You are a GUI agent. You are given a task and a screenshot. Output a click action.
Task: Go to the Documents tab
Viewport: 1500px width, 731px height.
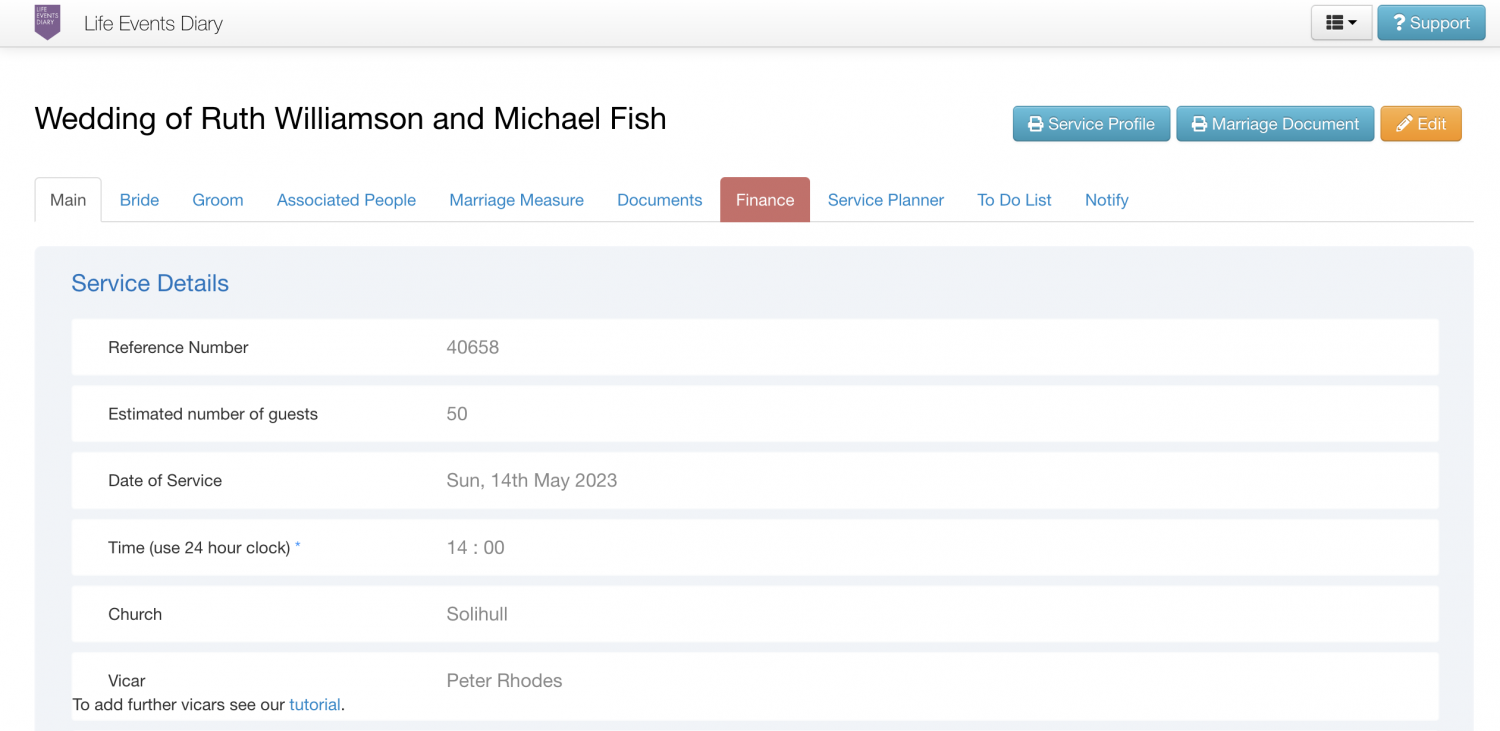pyautogui.click(x=659, y=200)
